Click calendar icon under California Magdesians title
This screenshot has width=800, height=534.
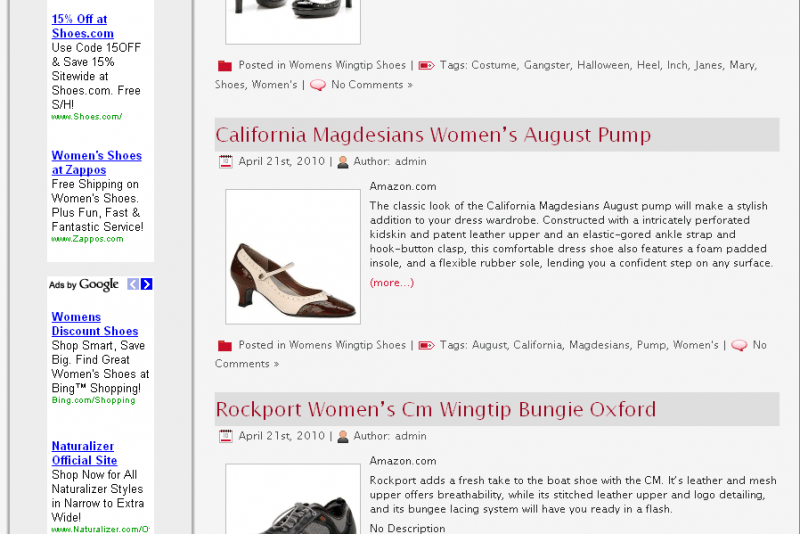[226, 162]
